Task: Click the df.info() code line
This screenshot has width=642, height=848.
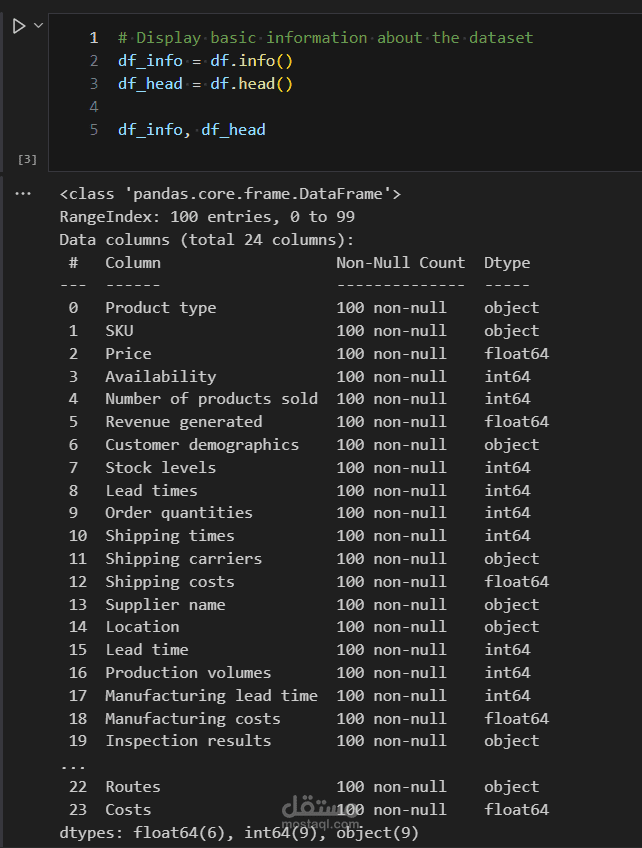Action: 204,61
